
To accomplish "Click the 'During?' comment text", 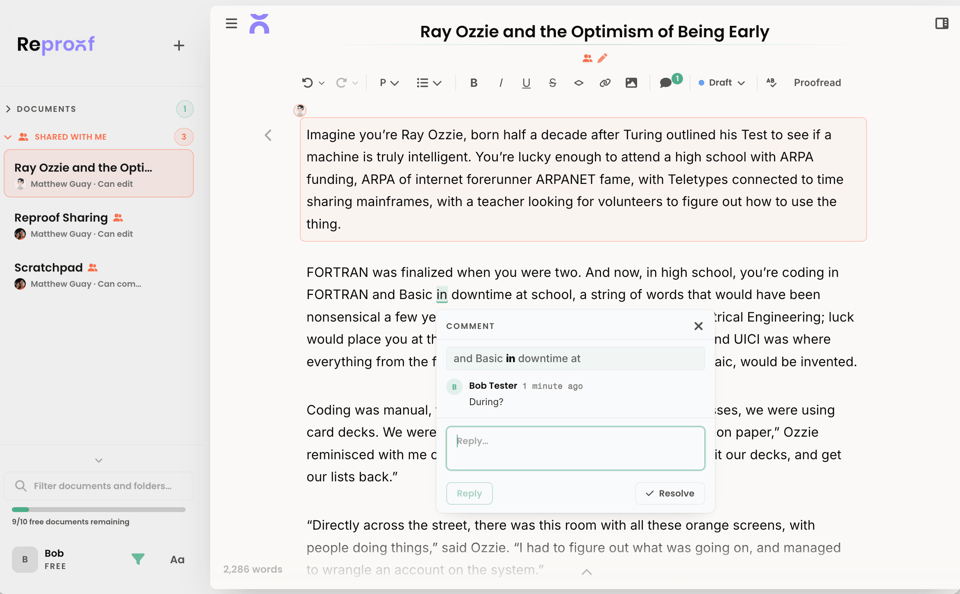I will (x=486, y=402).
